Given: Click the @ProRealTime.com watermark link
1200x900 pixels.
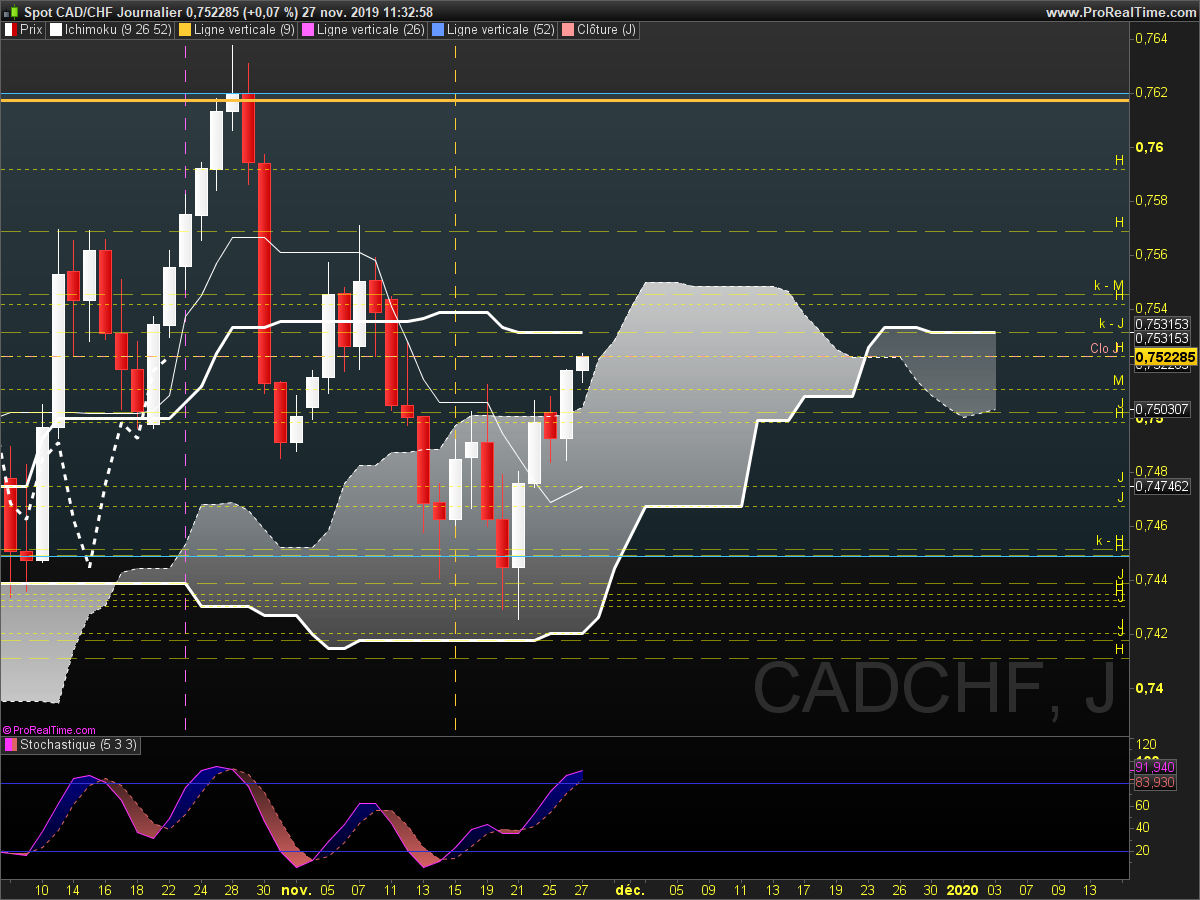Looking at the screenshot, I should point(49,730).
